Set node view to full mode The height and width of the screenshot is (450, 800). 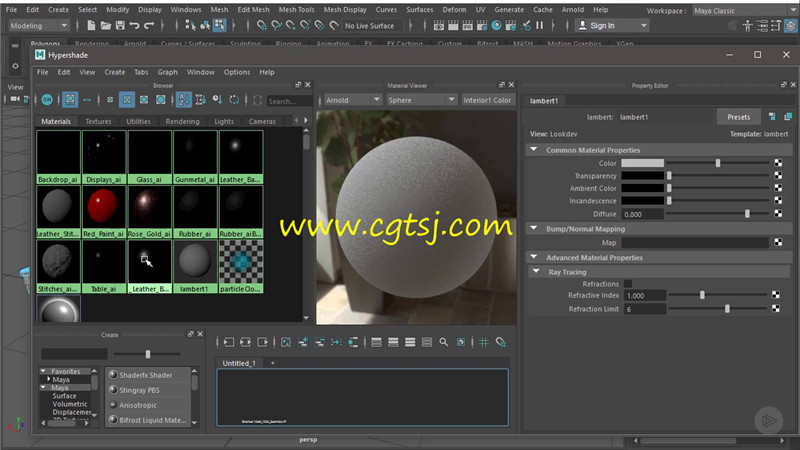point(410,342)
